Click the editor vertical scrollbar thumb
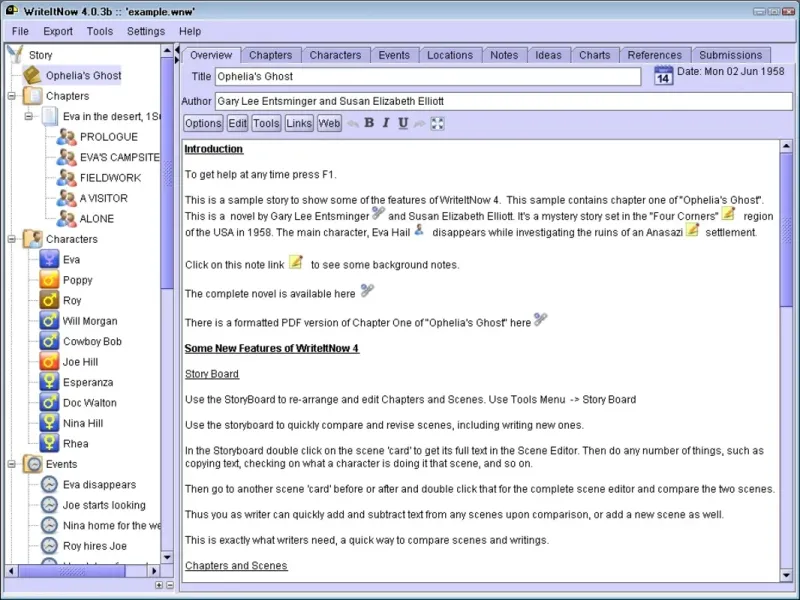The width and height of the screenshot is (800, 600). click(786, 230)
